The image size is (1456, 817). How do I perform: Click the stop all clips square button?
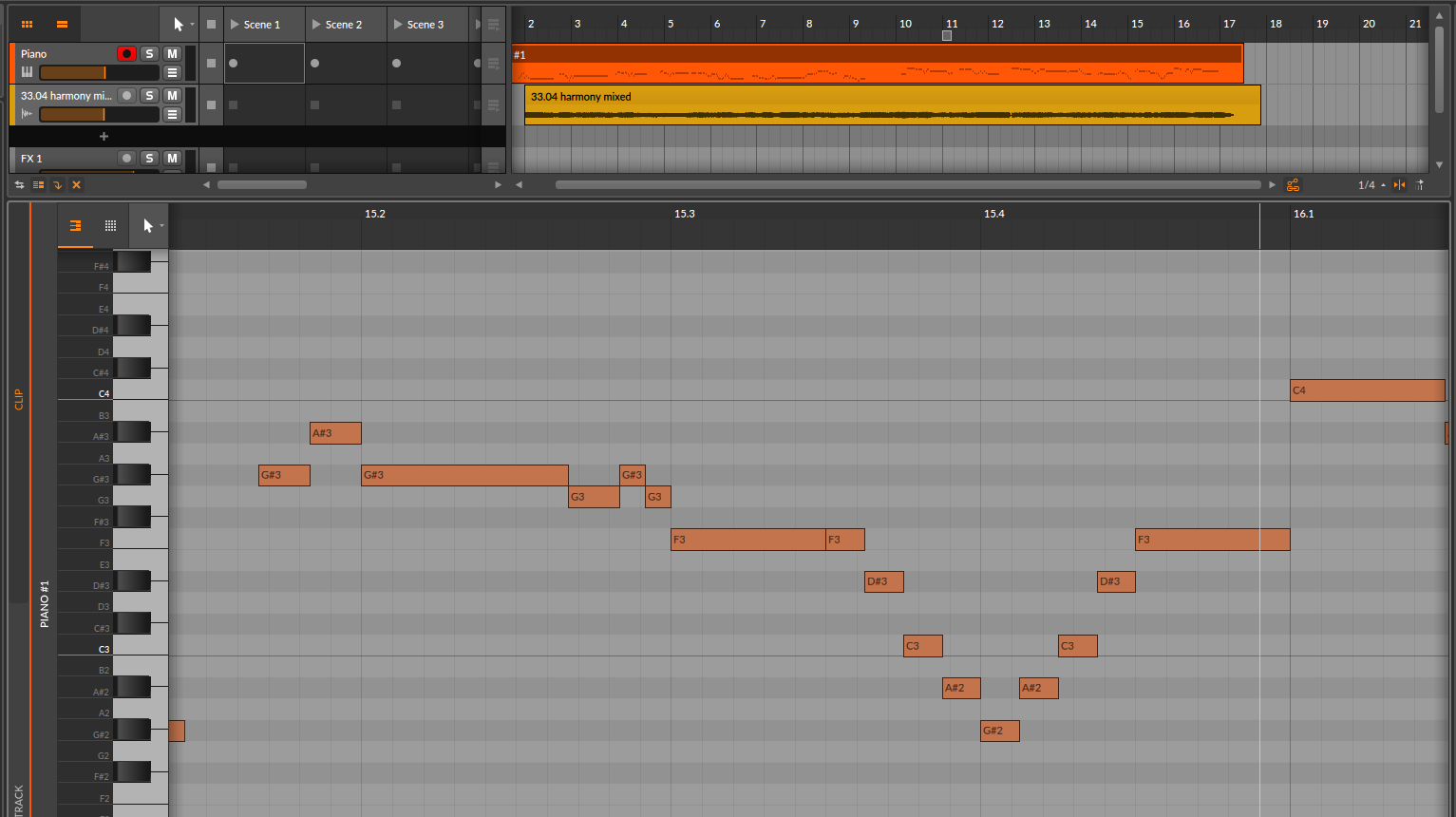pos(211,24)
